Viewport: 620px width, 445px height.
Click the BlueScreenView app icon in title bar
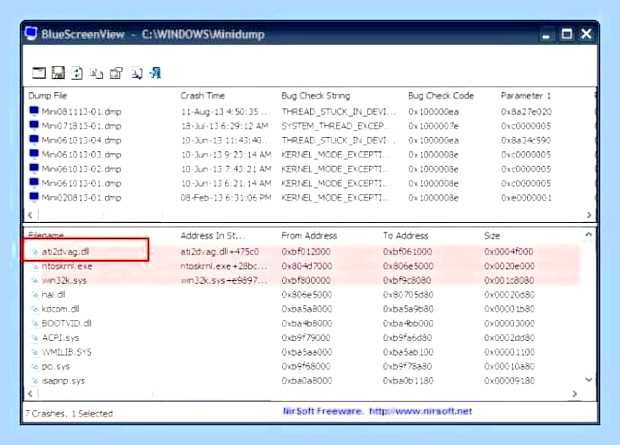click(x=30, y=34)
